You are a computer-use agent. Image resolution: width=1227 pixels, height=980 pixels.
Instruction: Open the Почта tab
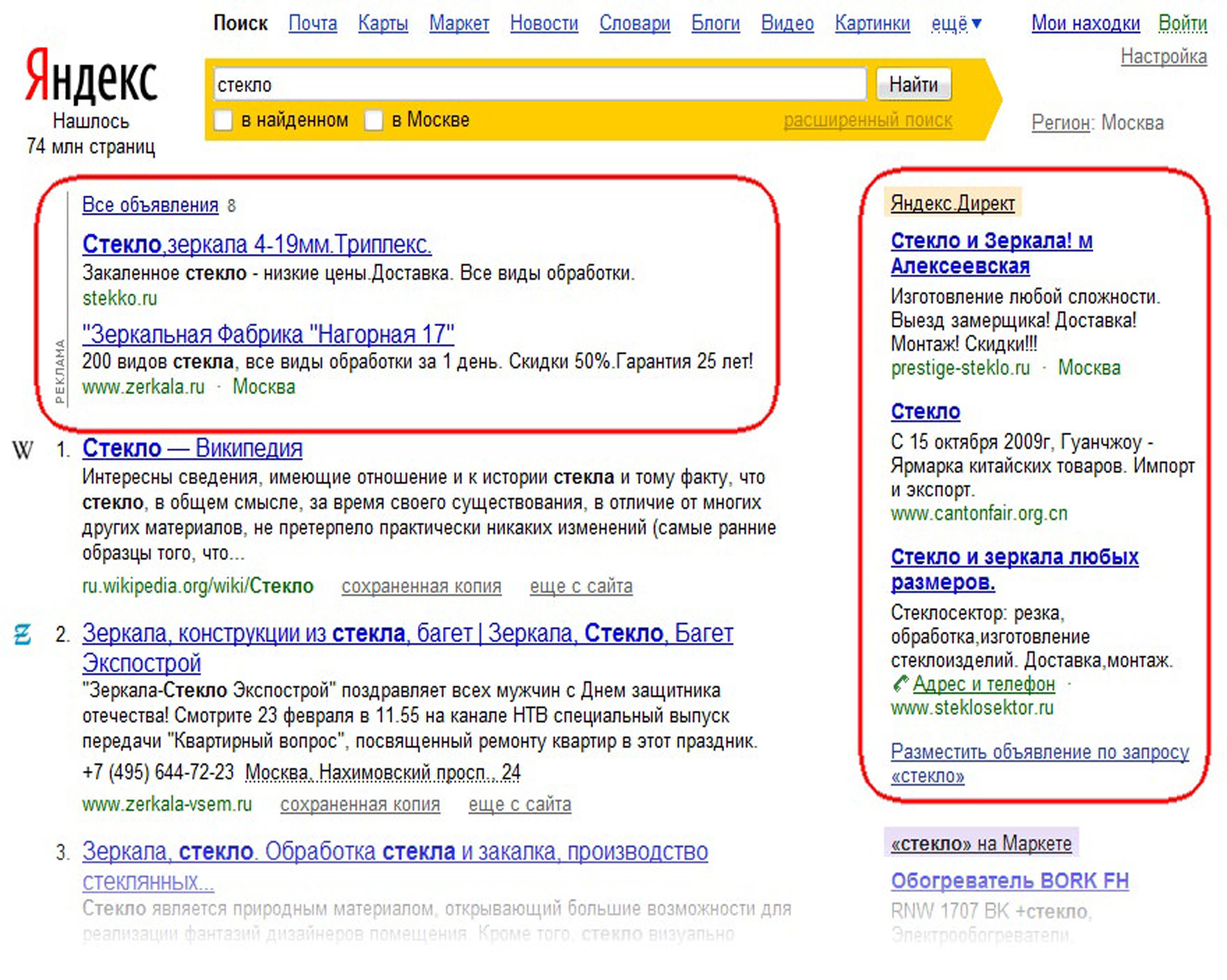[x=313, y=24]
